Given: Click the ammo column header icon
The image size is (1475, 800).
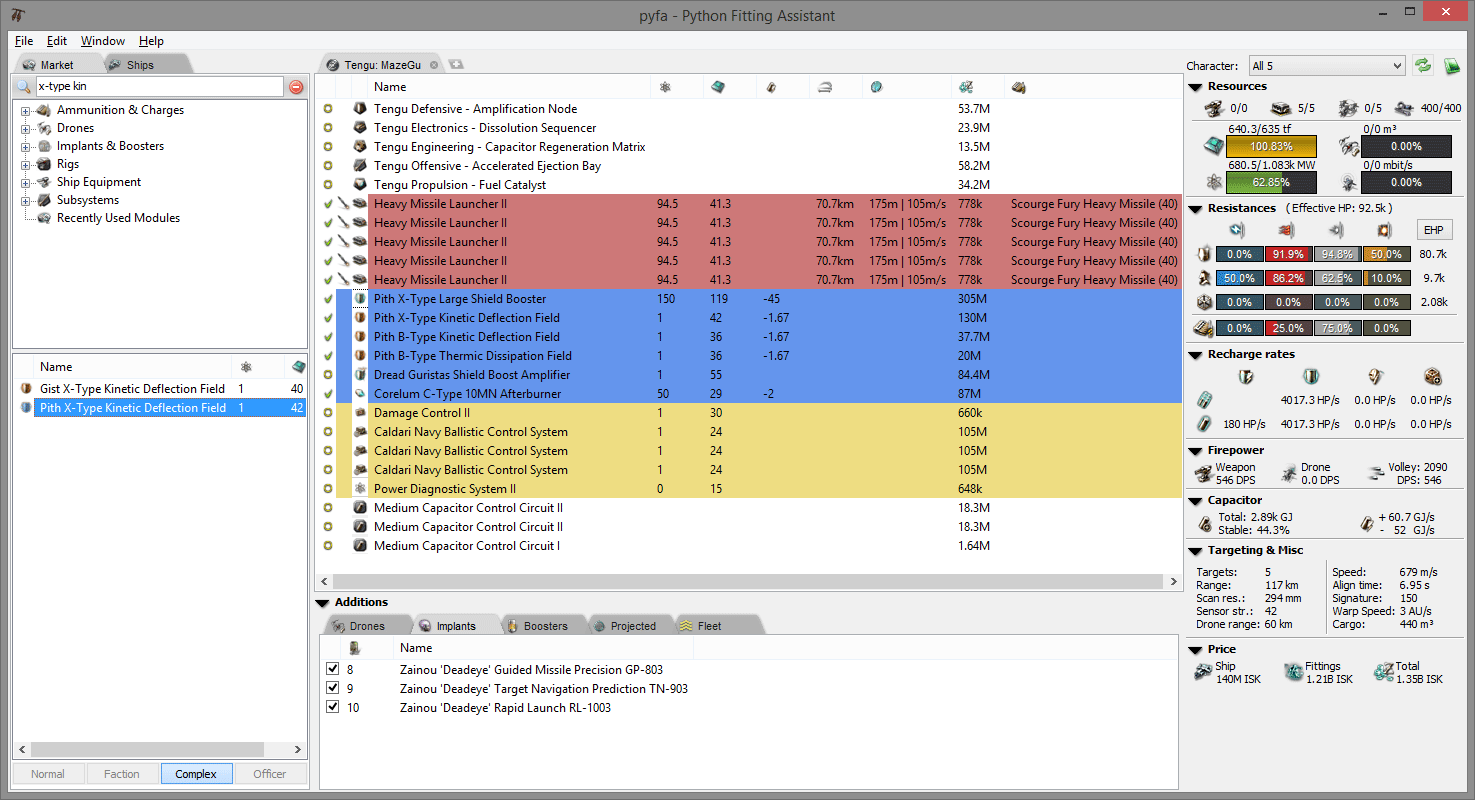Looking at the screenshot, I should [1018, 88].
